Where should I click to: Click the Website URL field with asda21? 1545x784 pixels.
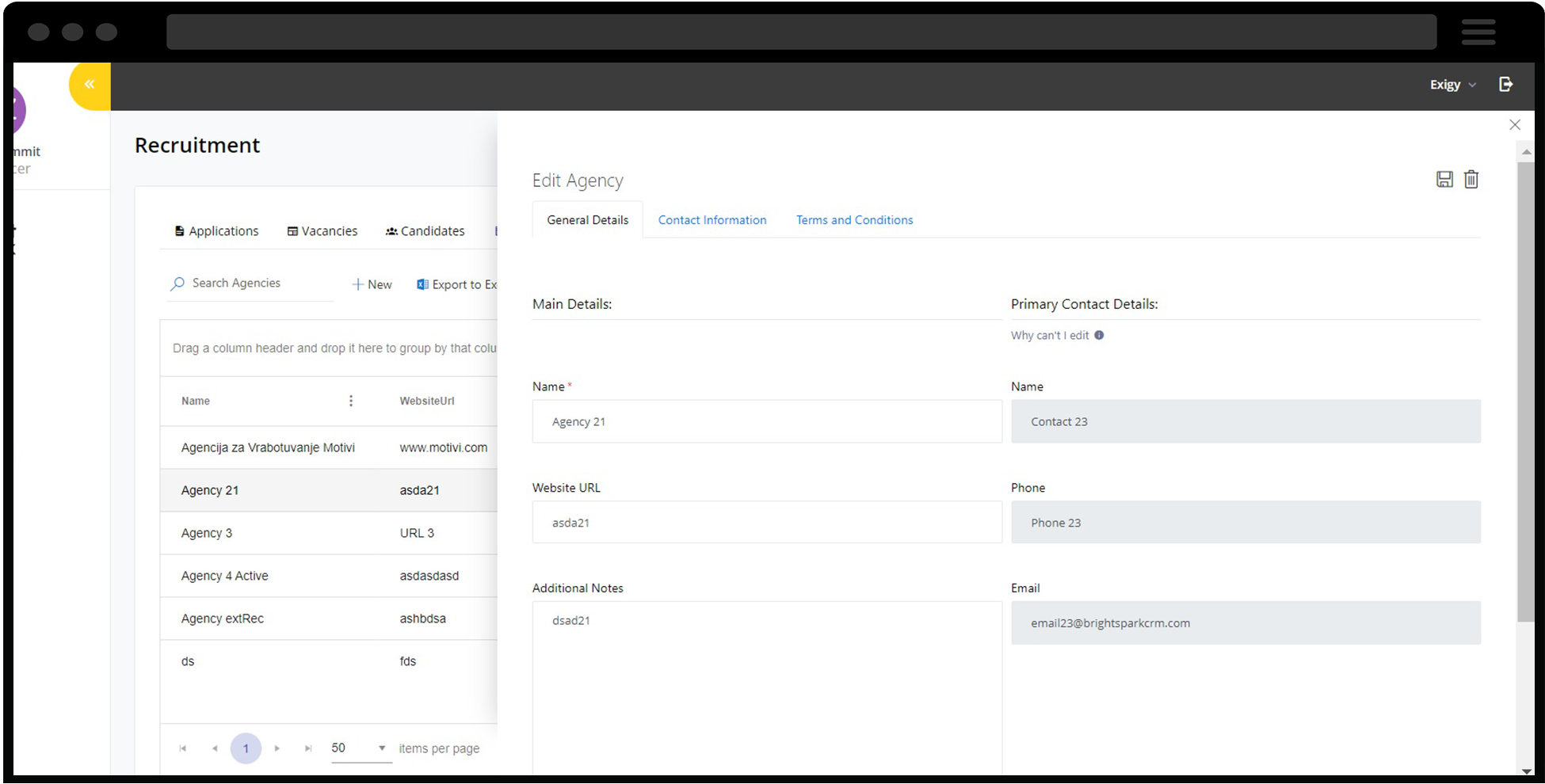point(767,522)
